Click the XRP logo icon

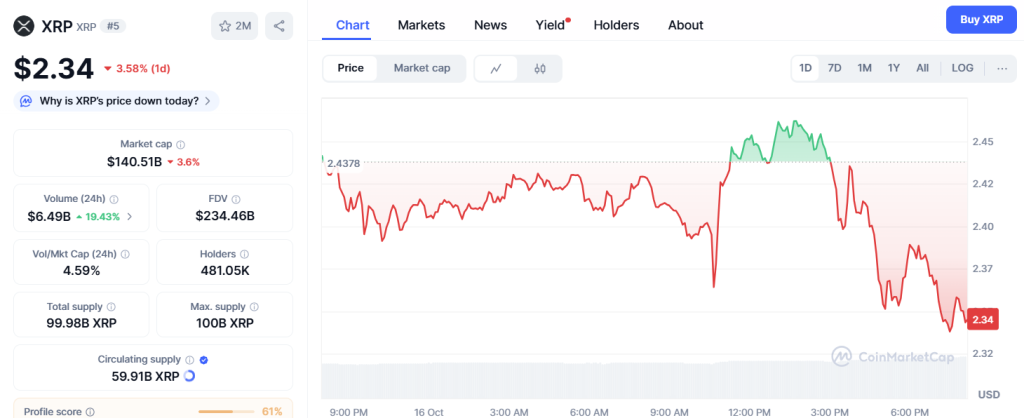(24, 26)
